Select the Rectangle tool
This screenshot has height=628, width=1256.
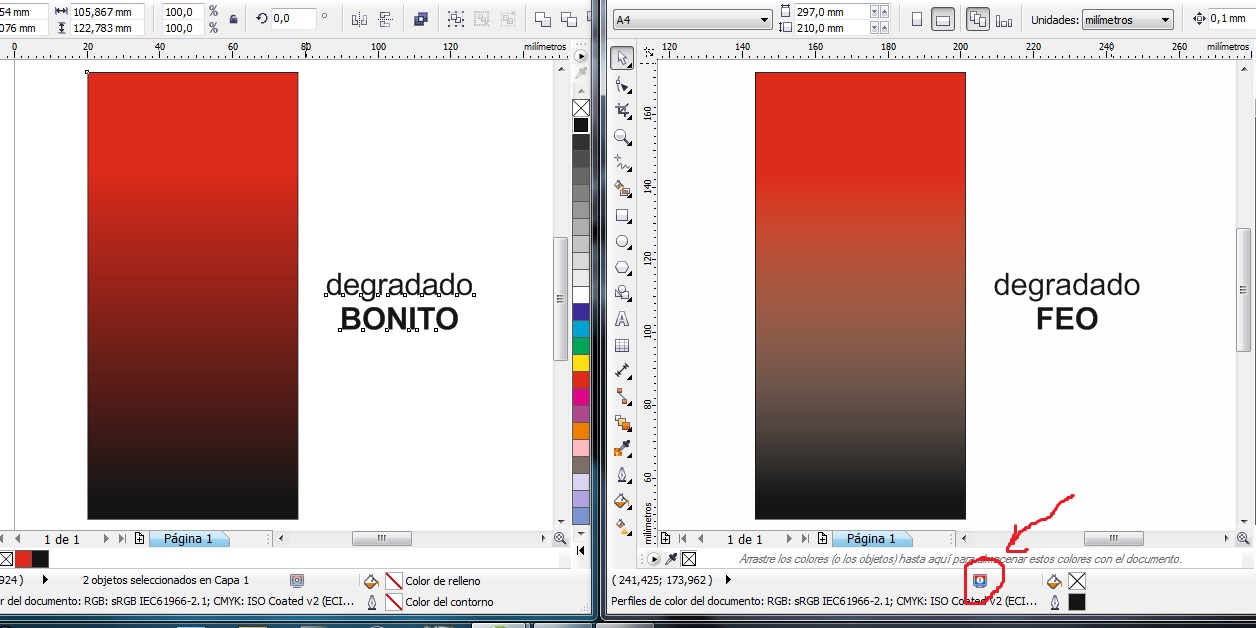[x=622, y=215]
